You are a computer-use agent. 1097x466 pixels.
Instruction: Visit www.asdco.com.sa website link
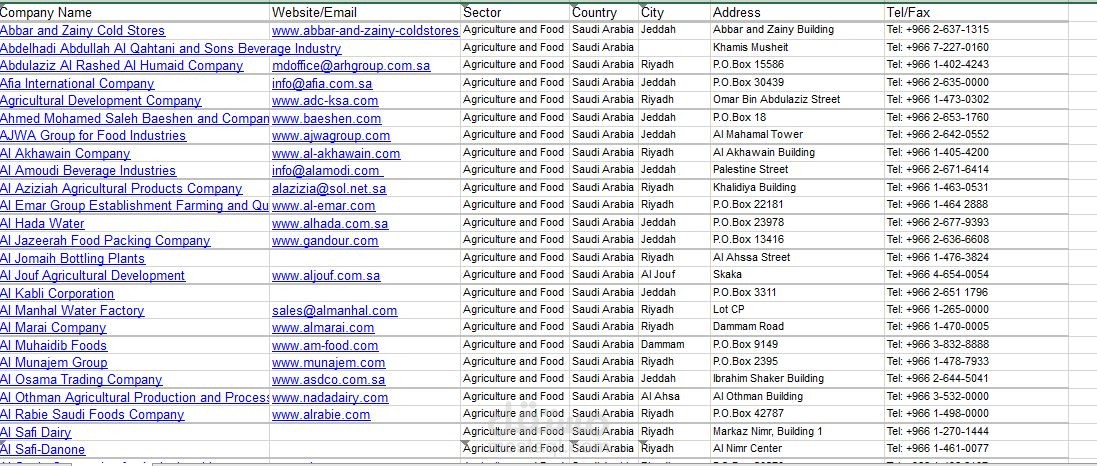click(329, 380)
